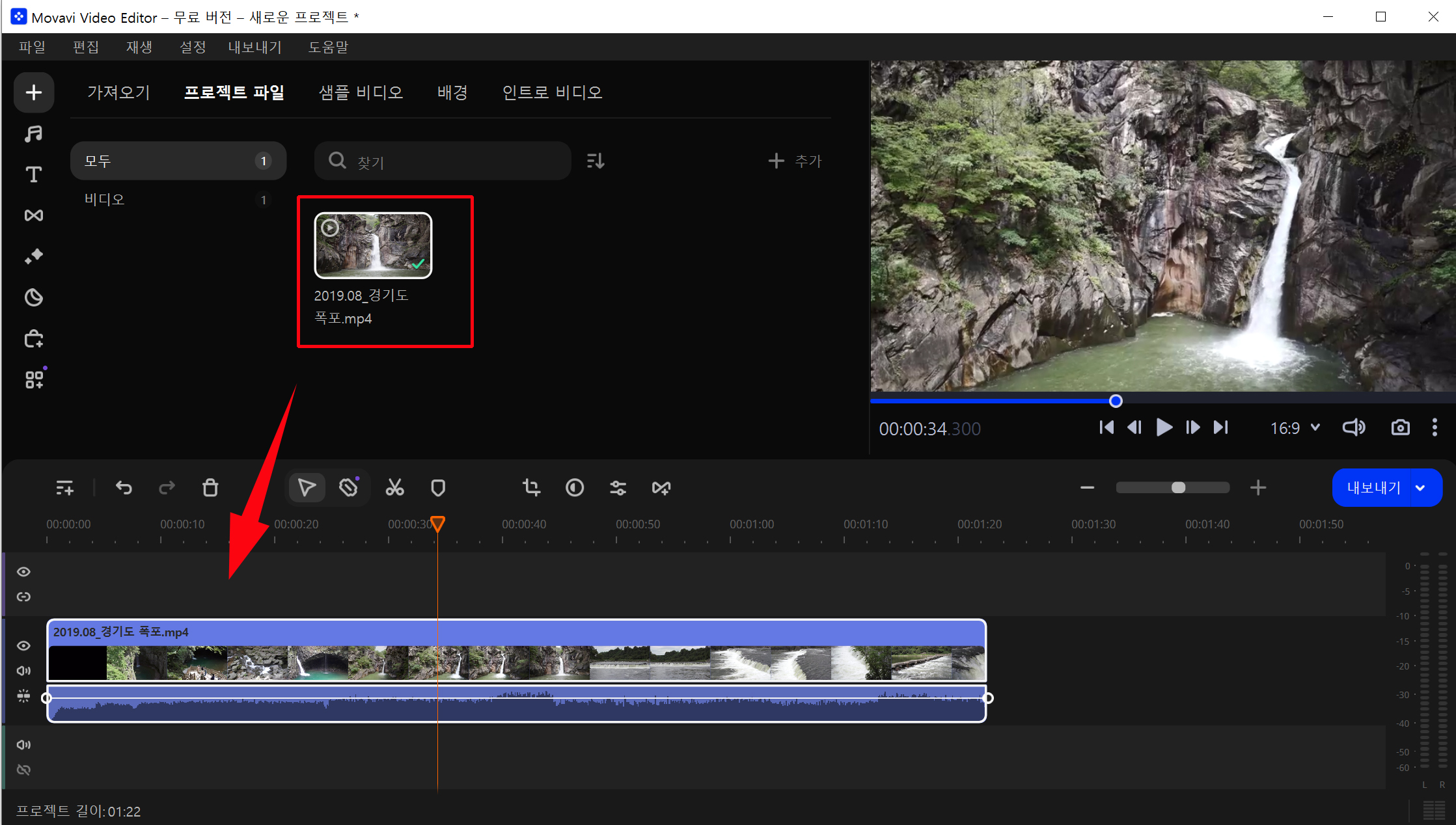Open the Color adjustment tool in toolbar
Screen dimensions: 1456x825
click(574, 487)
